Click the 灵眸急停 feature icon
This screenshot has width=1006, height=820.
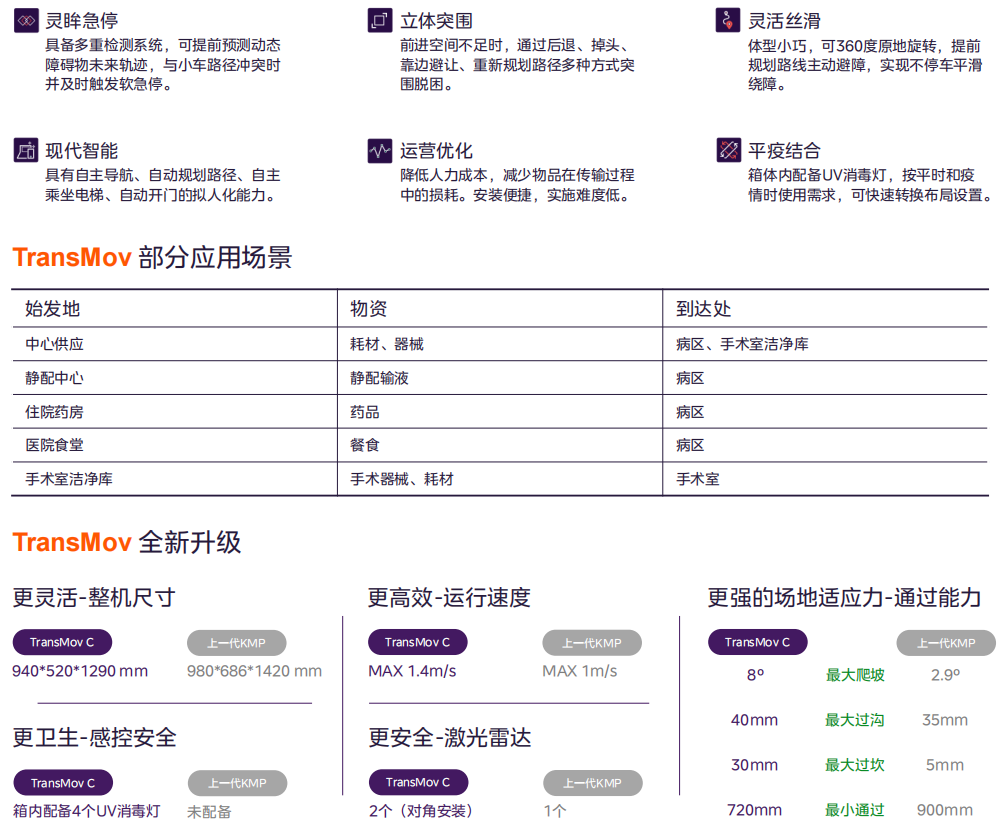(x=26, y=21)
